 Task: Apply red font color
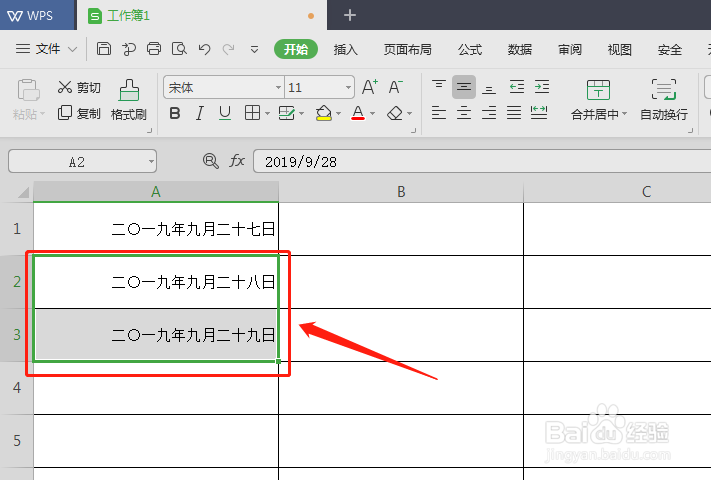pos(358,113)
